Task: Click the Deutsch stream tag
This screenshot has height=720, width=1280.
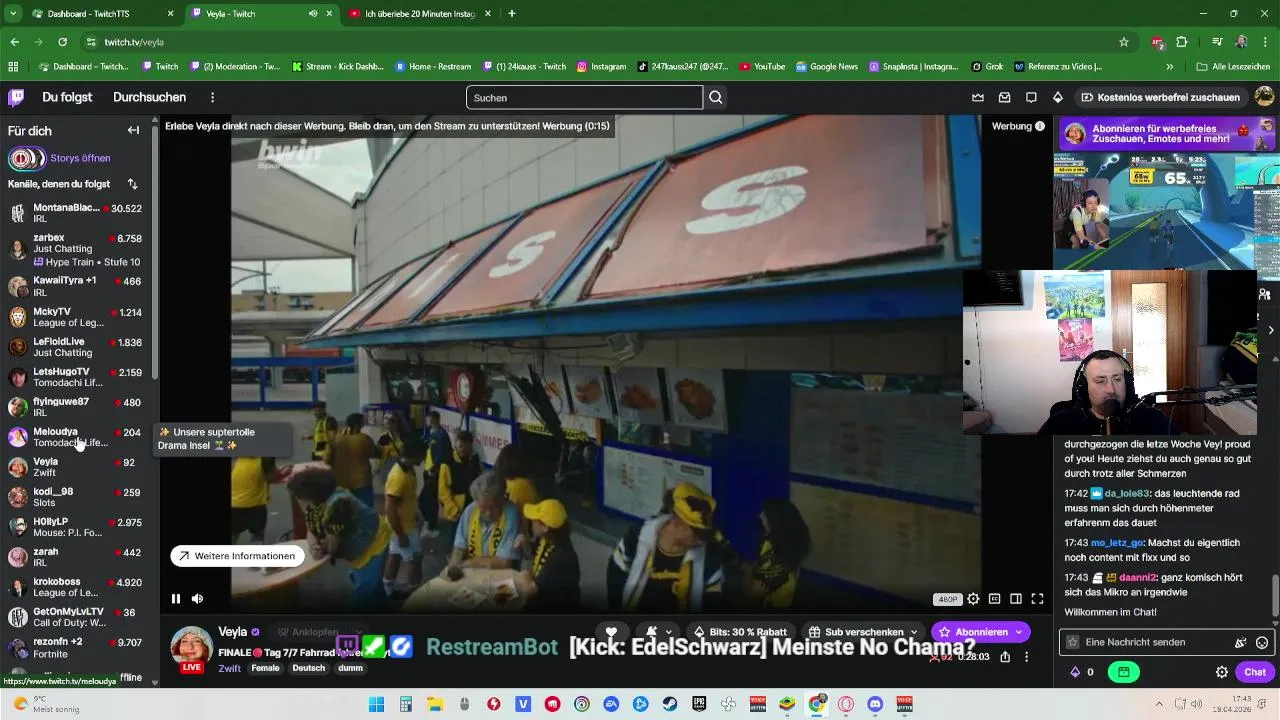Action: (308, 668)
